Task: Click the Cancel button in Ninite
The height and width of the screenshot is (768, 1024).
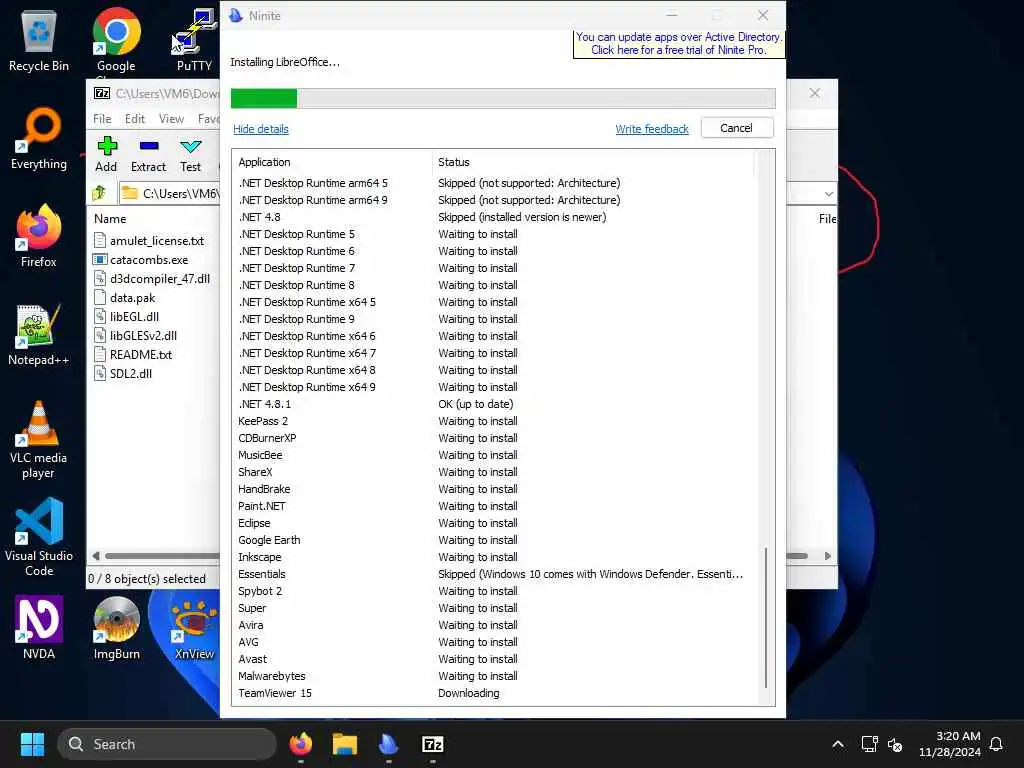Action: (737, 128)
